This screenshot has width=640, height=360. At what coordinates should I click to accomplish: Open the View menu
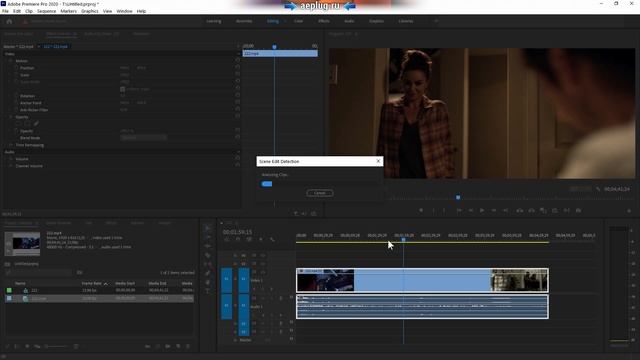pyautogui.click(x=107, y=11)
